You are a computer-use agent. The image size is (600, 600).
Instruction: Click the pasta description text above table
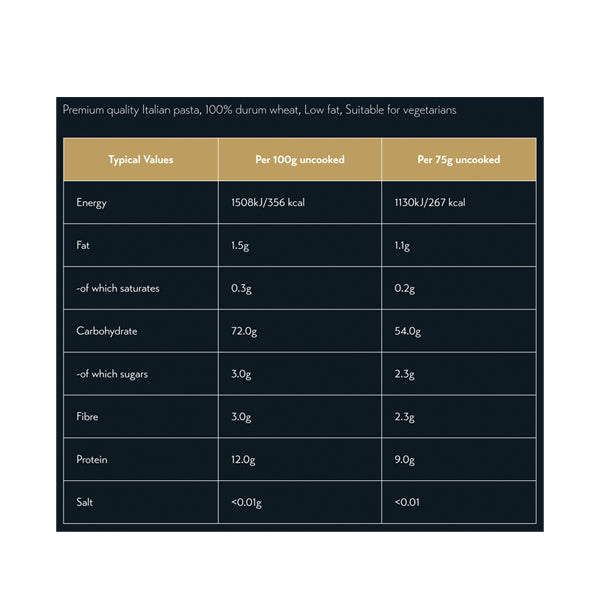point(259,110)
